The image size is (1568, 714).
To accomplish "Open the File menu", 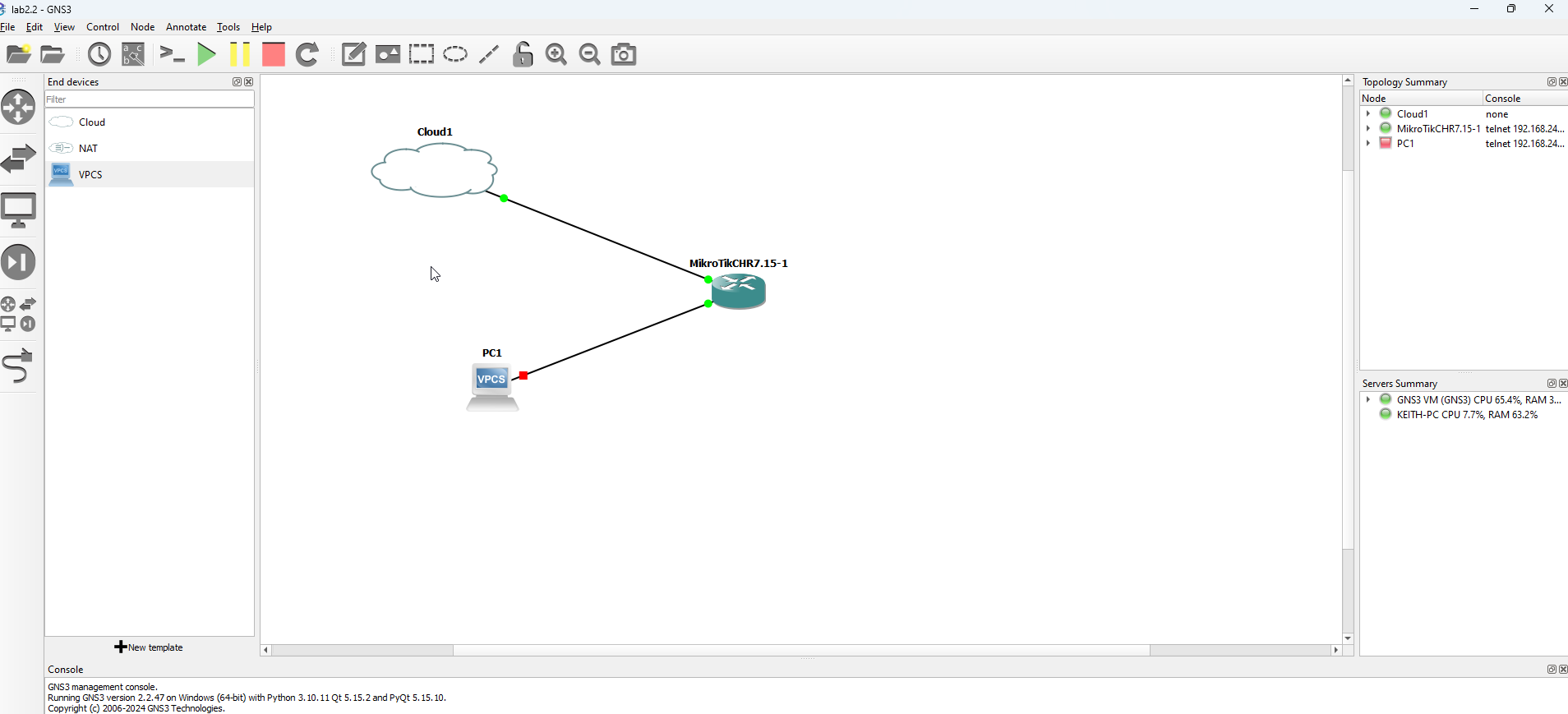I will coord(8,27).
